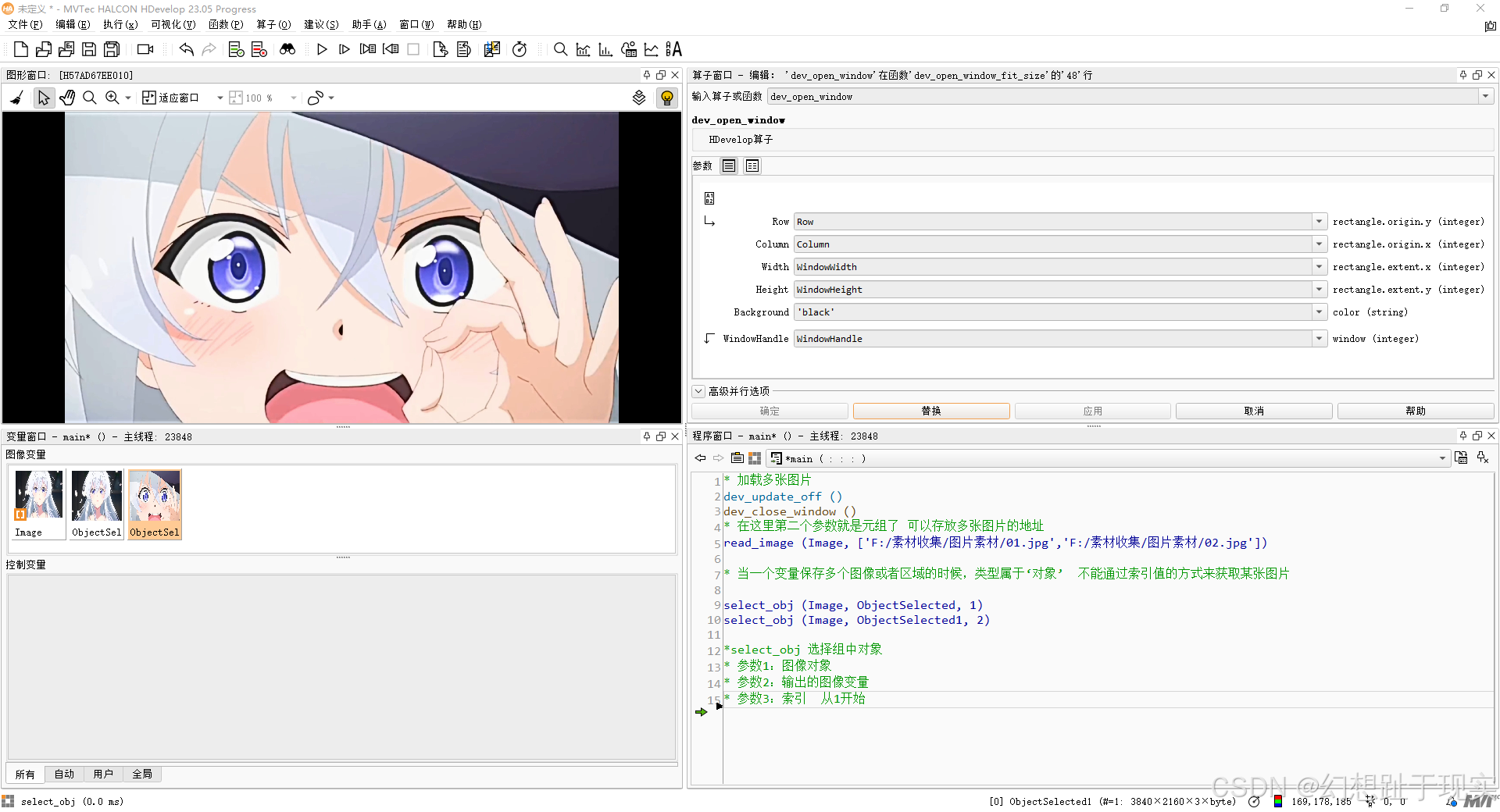This screenshot has width=1500, height=812.
Task: Switch to the compact parameter view icon
Action: click(x=729, y=166)
